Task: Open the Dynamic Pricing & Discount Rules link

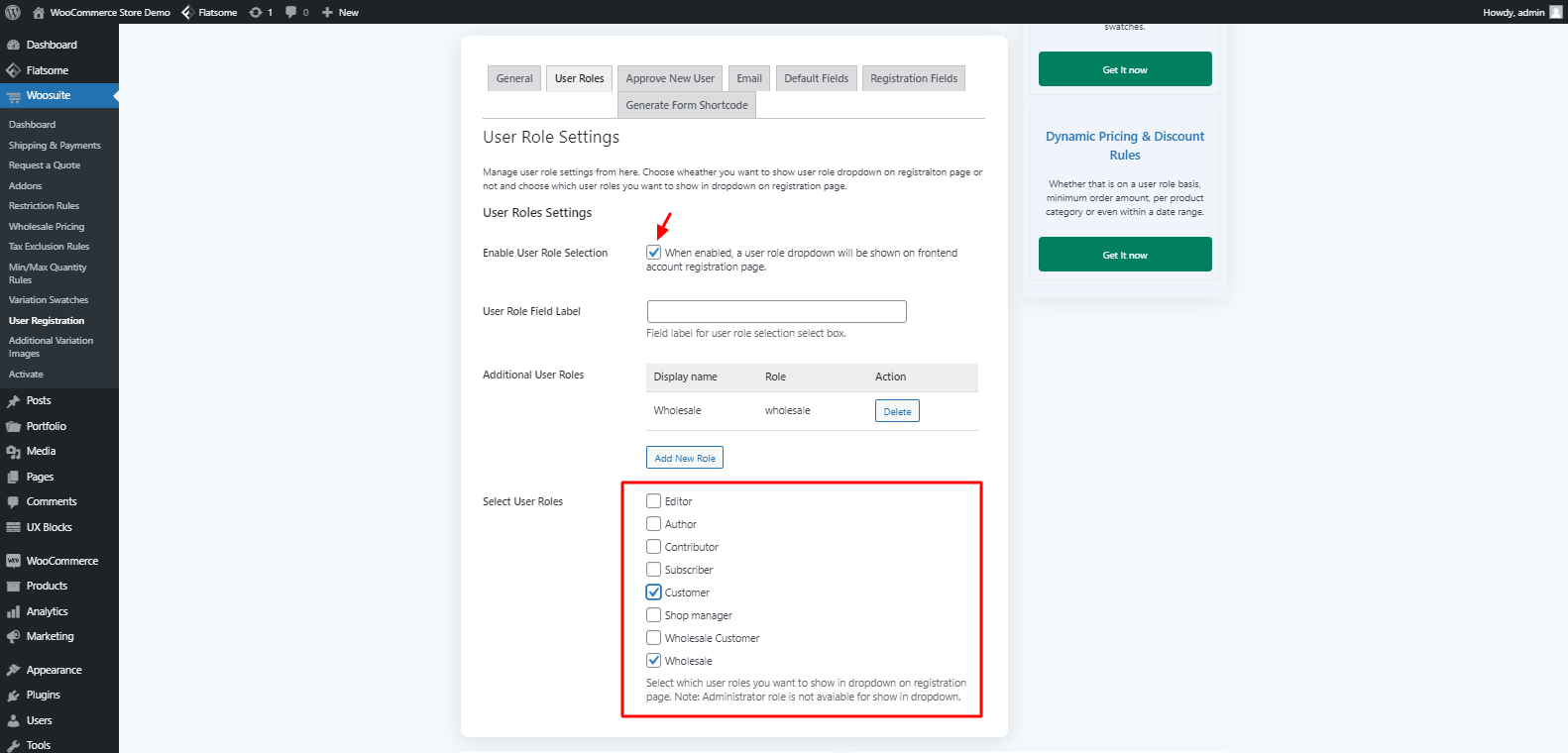Action: pos(1125,146)
